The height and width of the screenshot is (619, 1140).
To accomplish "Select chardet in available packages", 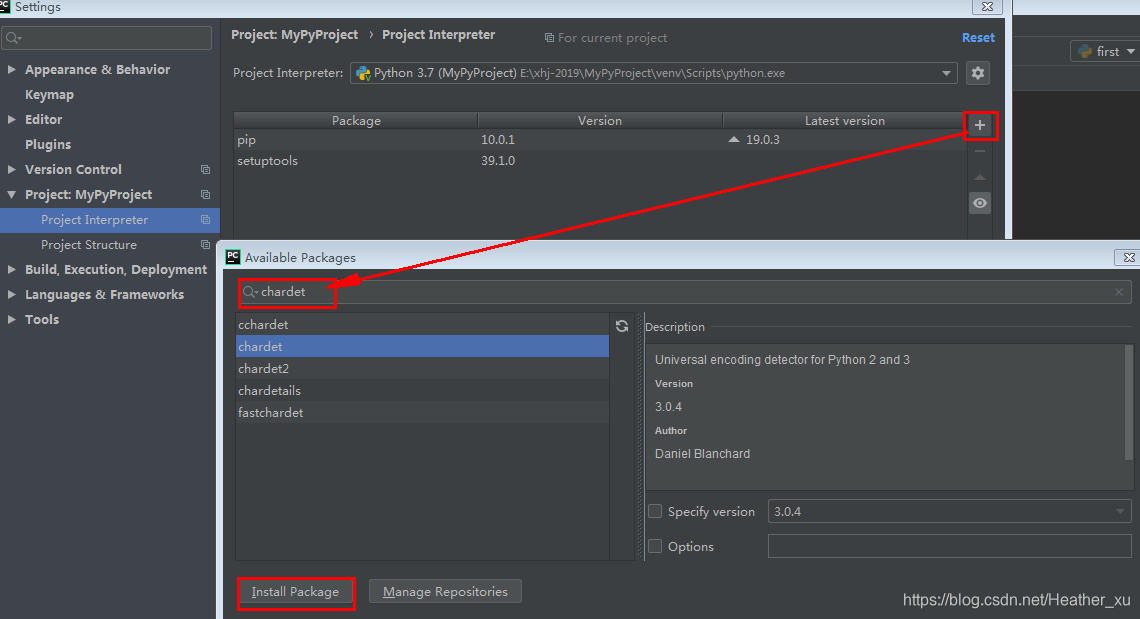I will point(422,346).
